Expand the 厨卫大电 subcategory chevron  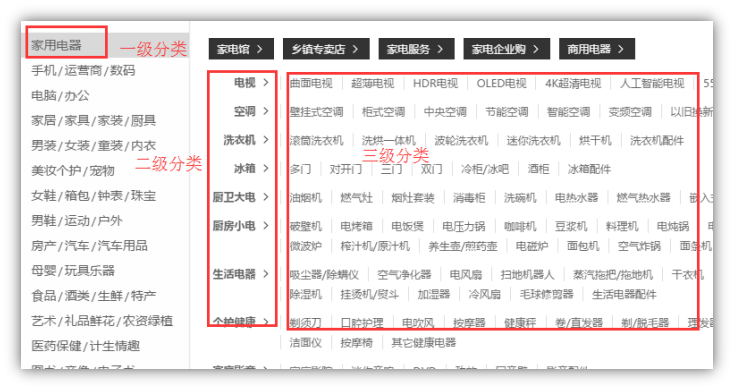(x=266, y=197)
